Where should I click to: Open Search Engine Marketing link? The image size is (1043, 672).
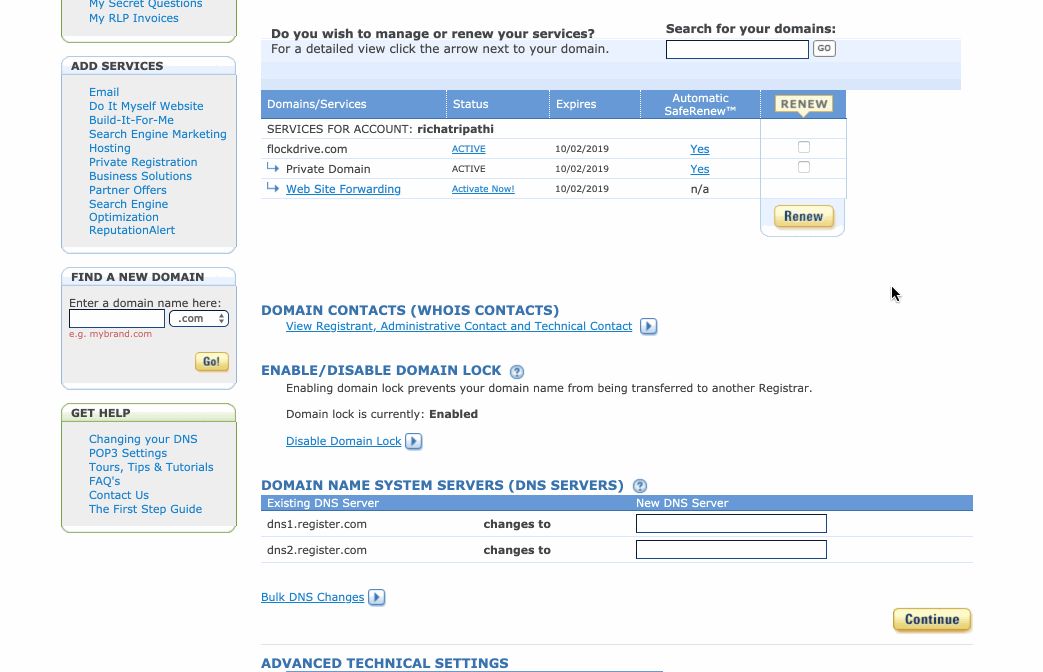(x=158, y=134)
